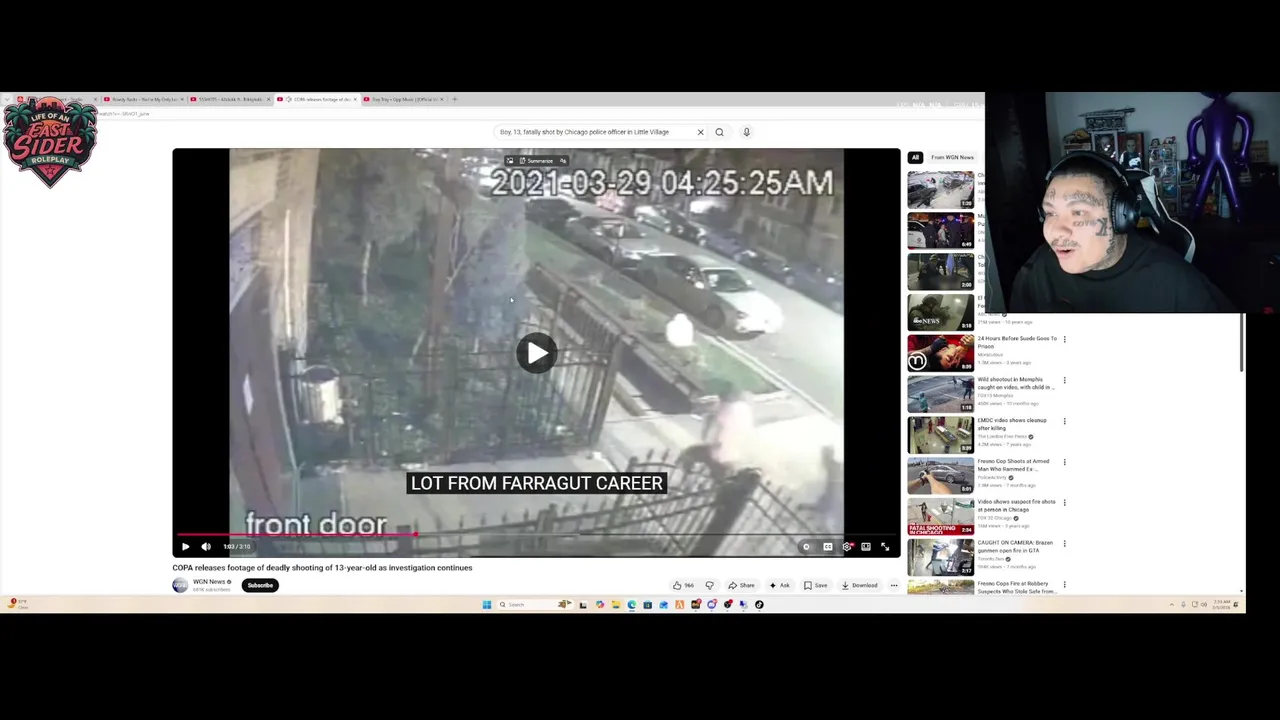Clear the search box text with X
The width and height of the screenshot is (1280, 720).
700,132
